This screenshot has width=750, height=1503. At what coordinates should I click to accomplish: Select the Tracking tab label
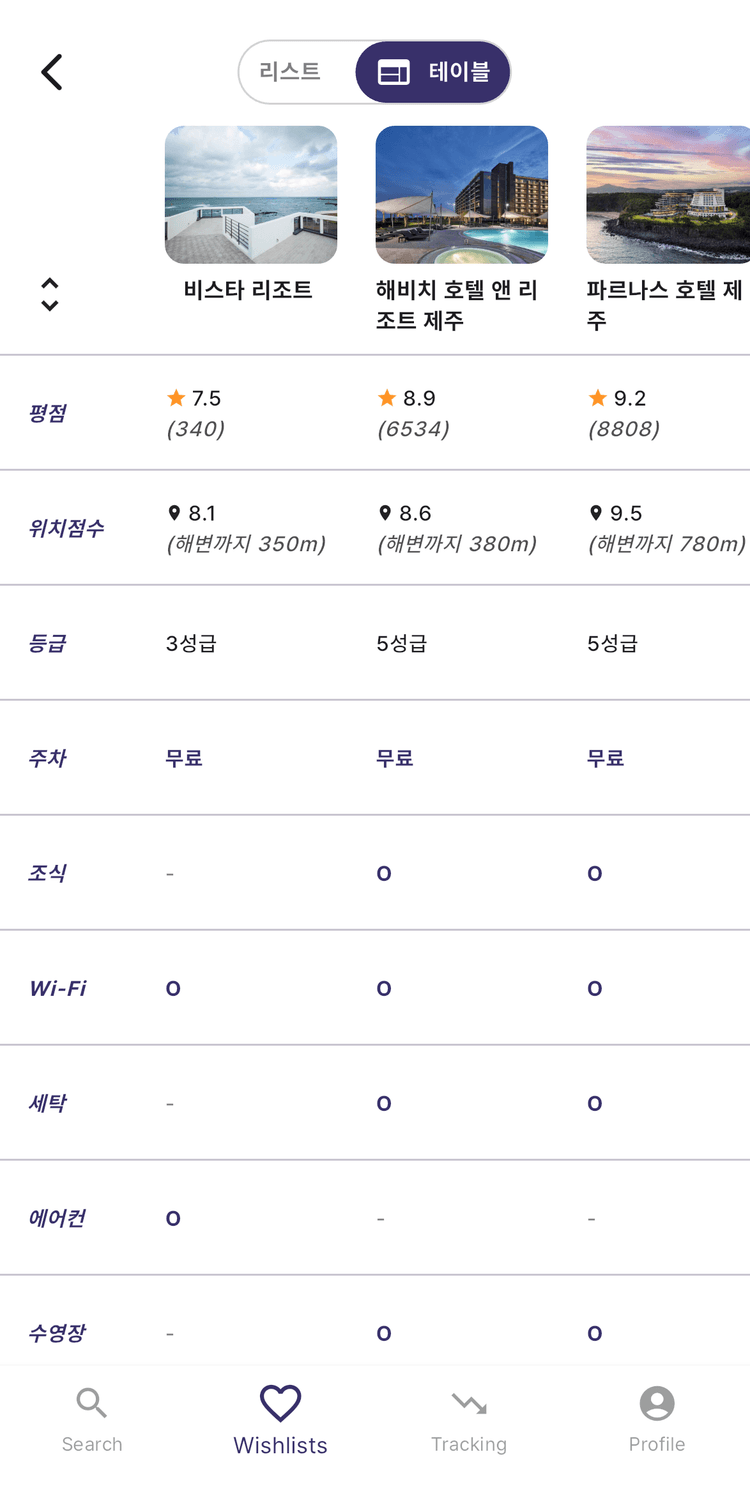pos(468,1444)
